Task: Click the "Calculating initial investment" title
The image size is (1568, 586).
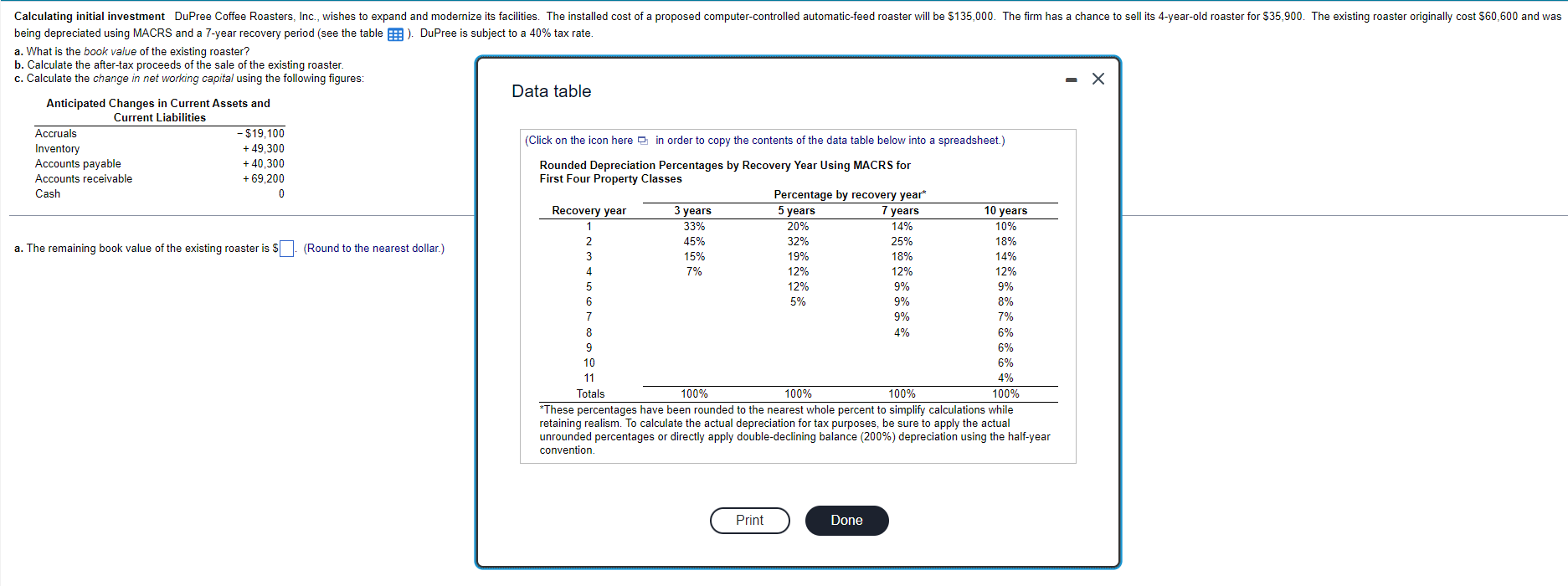Action: click(90, 17)
